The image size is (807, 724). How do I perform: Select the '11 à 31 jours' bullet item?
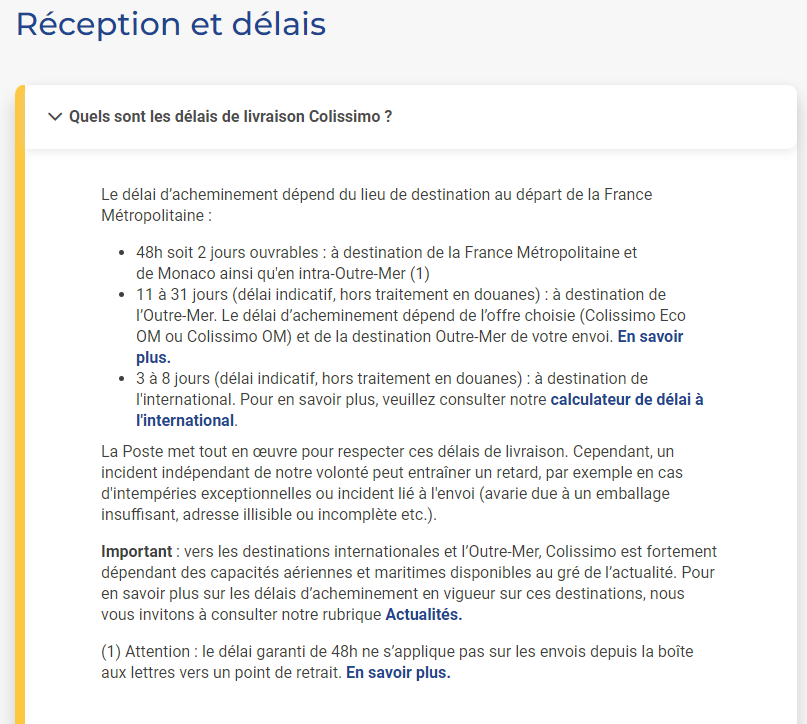click(411, 326)
